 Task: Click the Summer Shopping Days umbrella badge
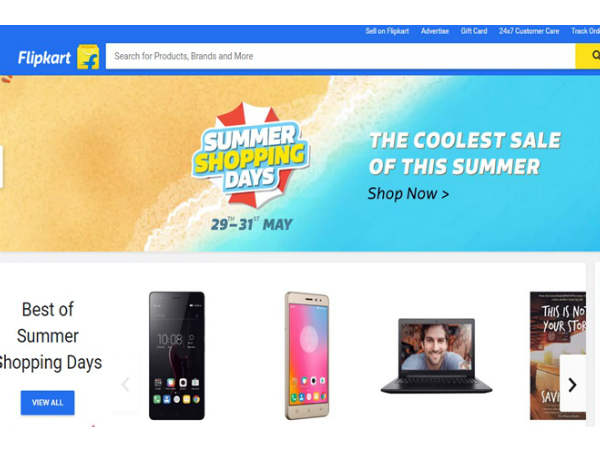[x=251, y=154]
